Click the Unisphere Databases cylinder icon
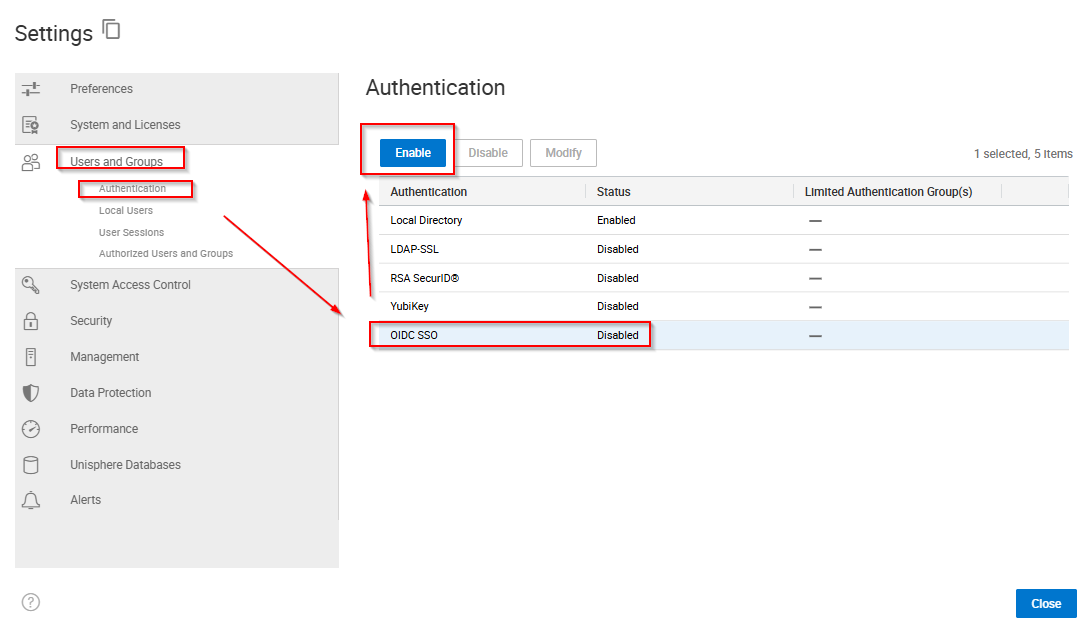Image resolution: width=1085 pixels, height=633 pixels. [31, 465]
